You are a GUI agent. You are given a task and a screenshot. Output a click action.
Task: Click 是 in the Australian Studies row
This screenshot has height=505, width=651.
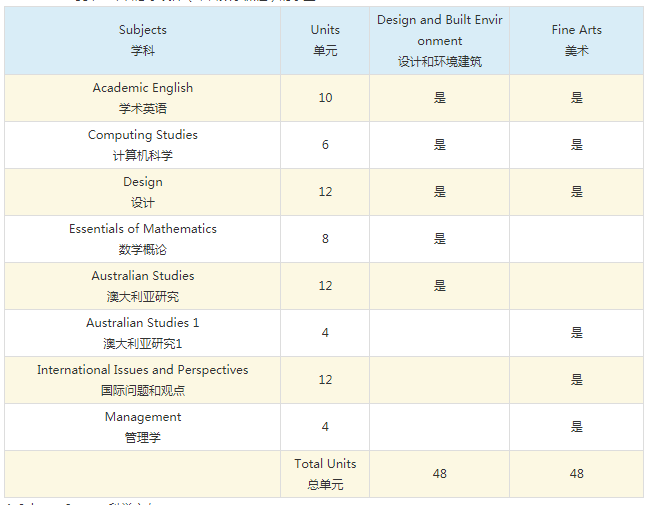click(x=440, y=286)
